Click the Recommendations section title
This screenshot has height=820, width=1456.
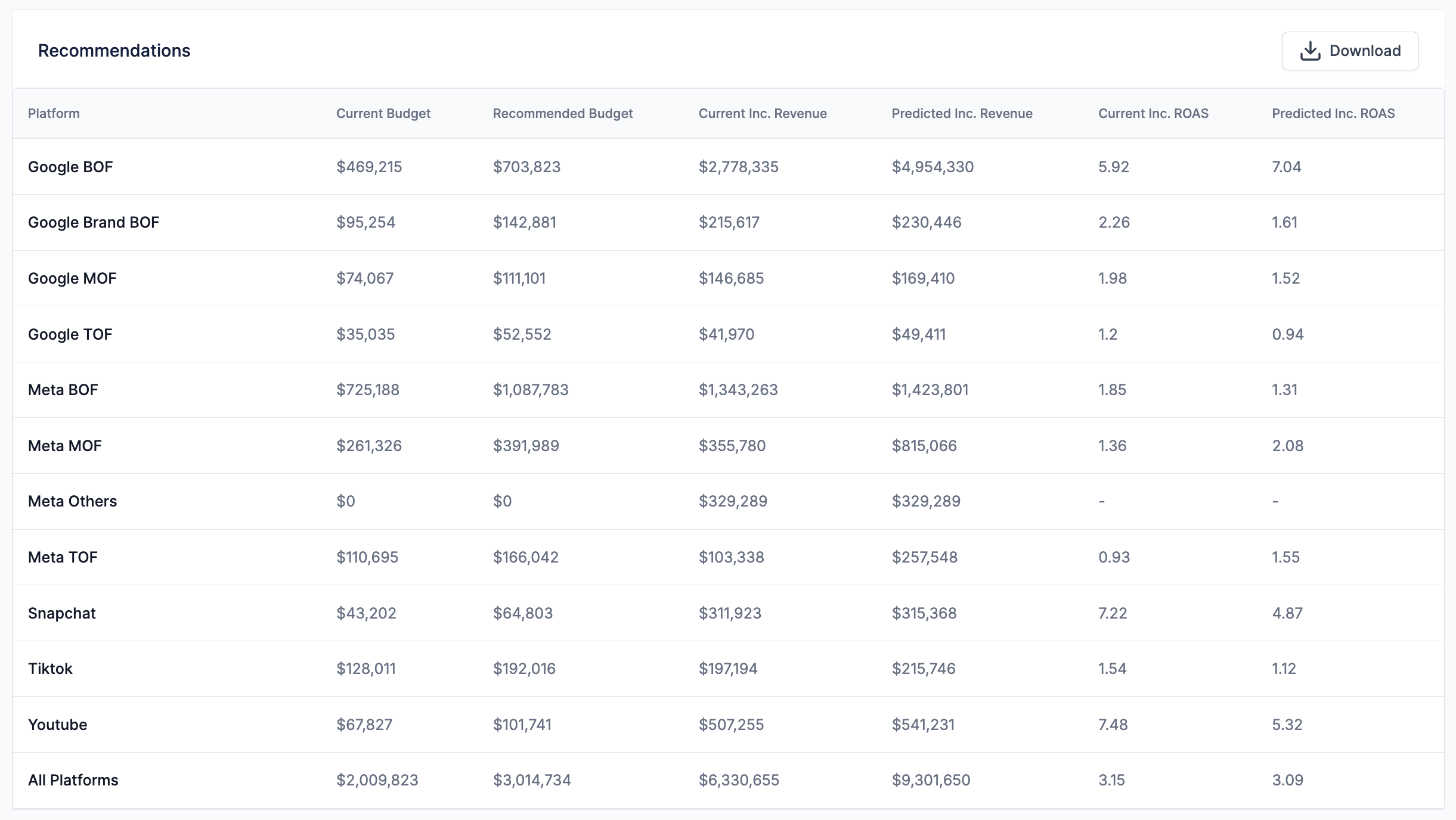pyautogui.click(x=114, y=51)
